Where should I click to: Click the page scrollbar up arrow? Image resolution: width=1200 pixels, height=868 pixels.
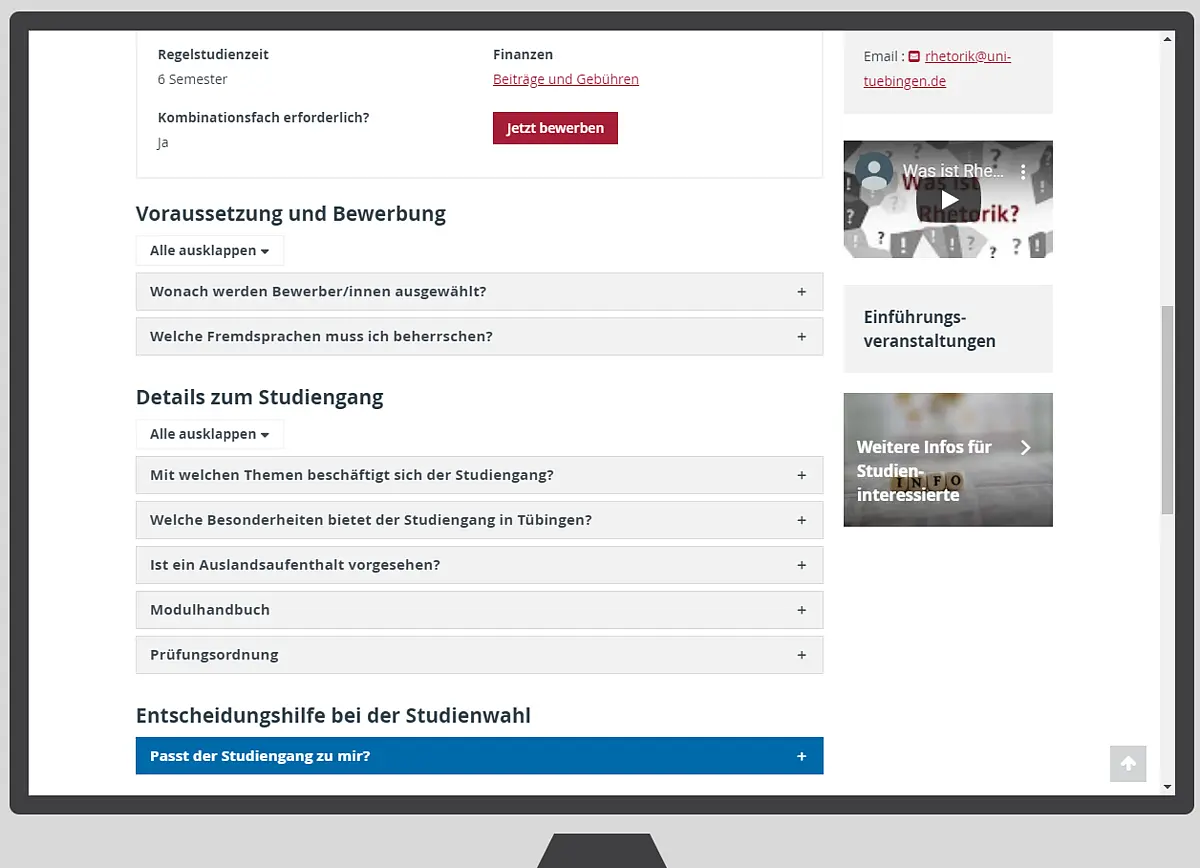coord(1167,39)
